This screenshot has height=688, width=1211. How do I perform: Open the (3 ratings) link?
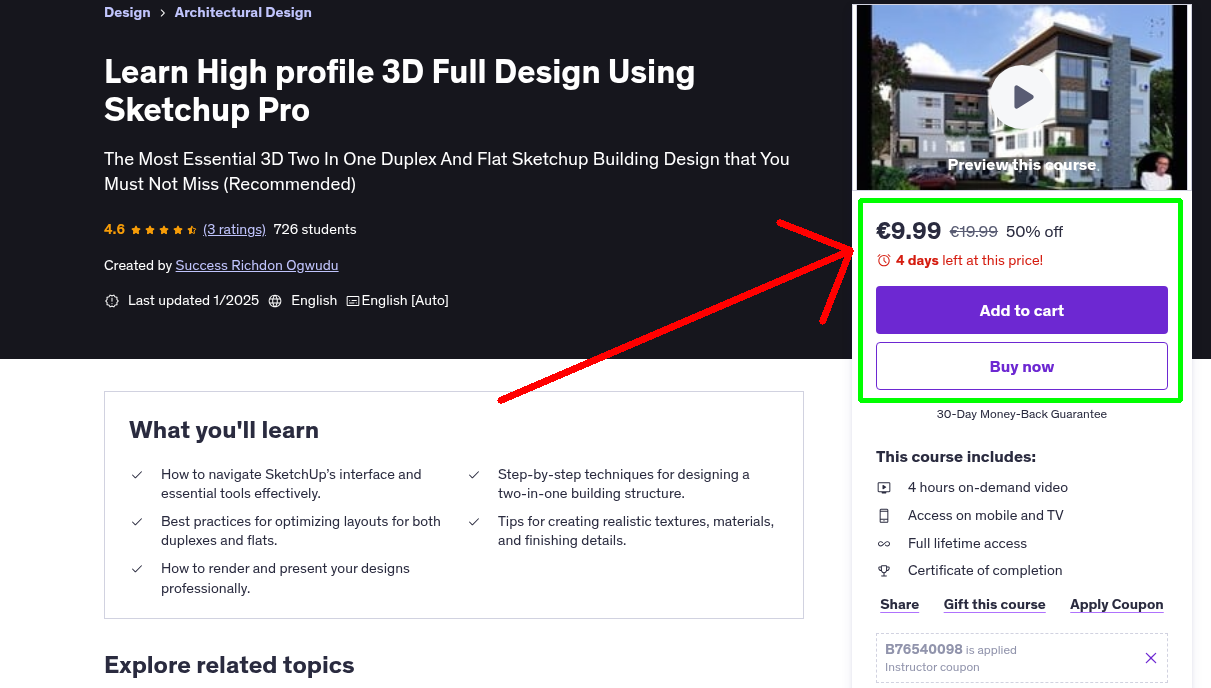point(234,229)
